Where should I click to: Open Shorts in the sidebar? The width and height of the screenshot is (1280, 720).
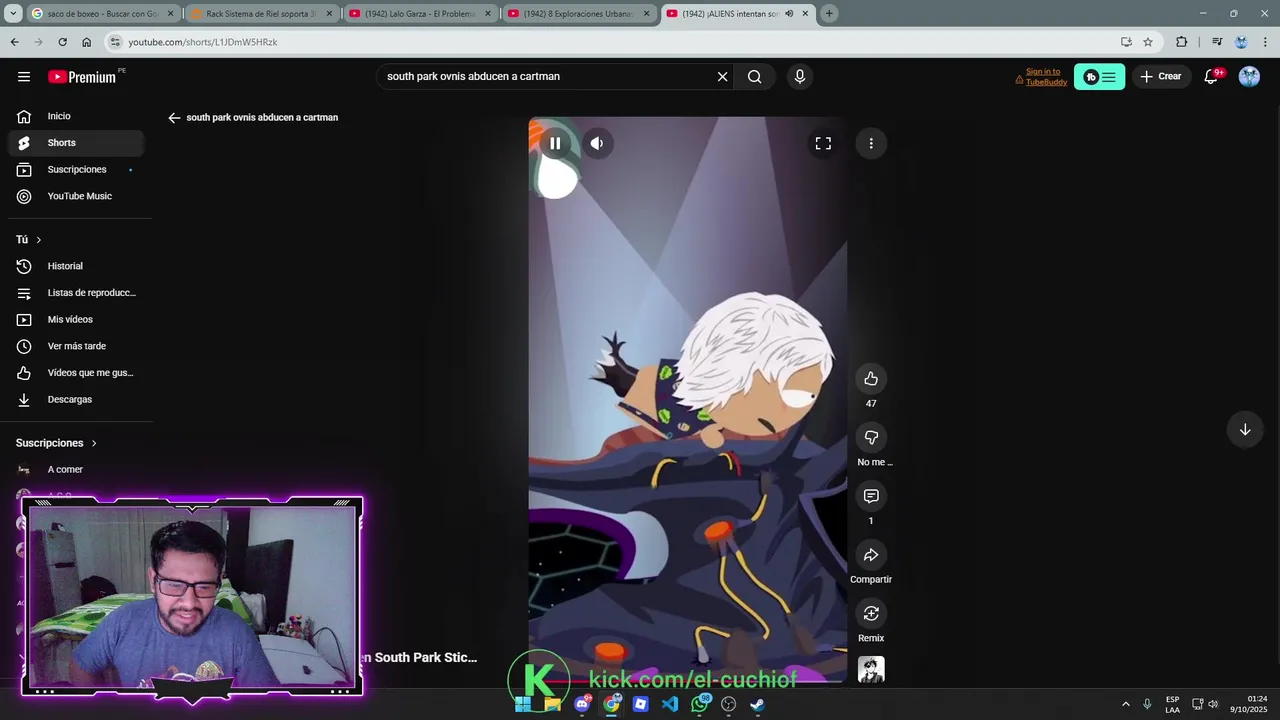tap(76, 143)
